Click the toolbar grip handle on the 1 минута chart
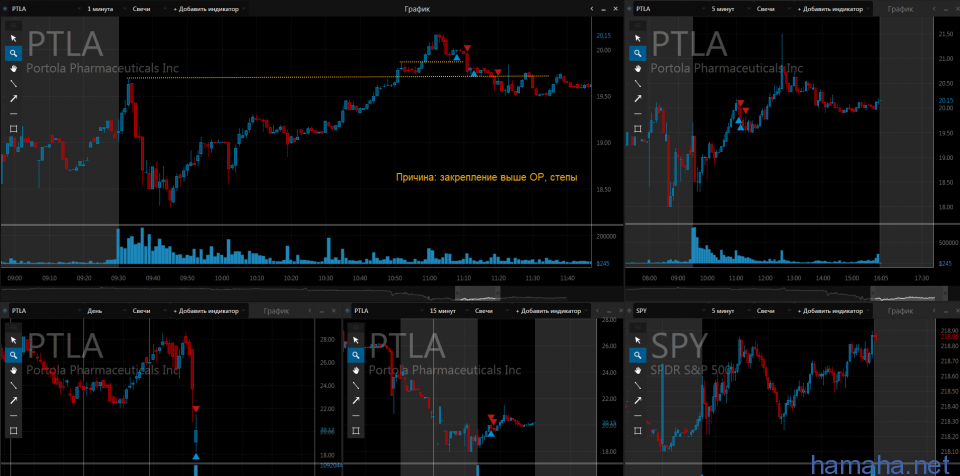Screen dimensions: 960x476 (x=13, y=25)
